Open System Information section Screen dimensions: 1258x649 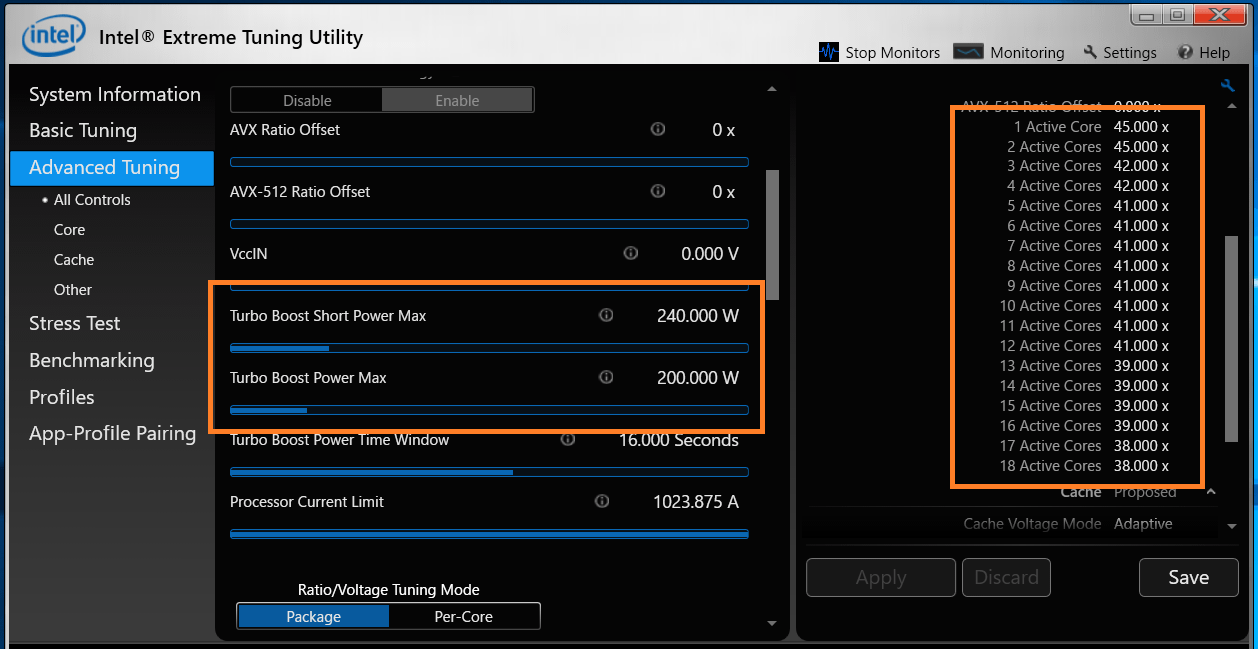(115, 94)
